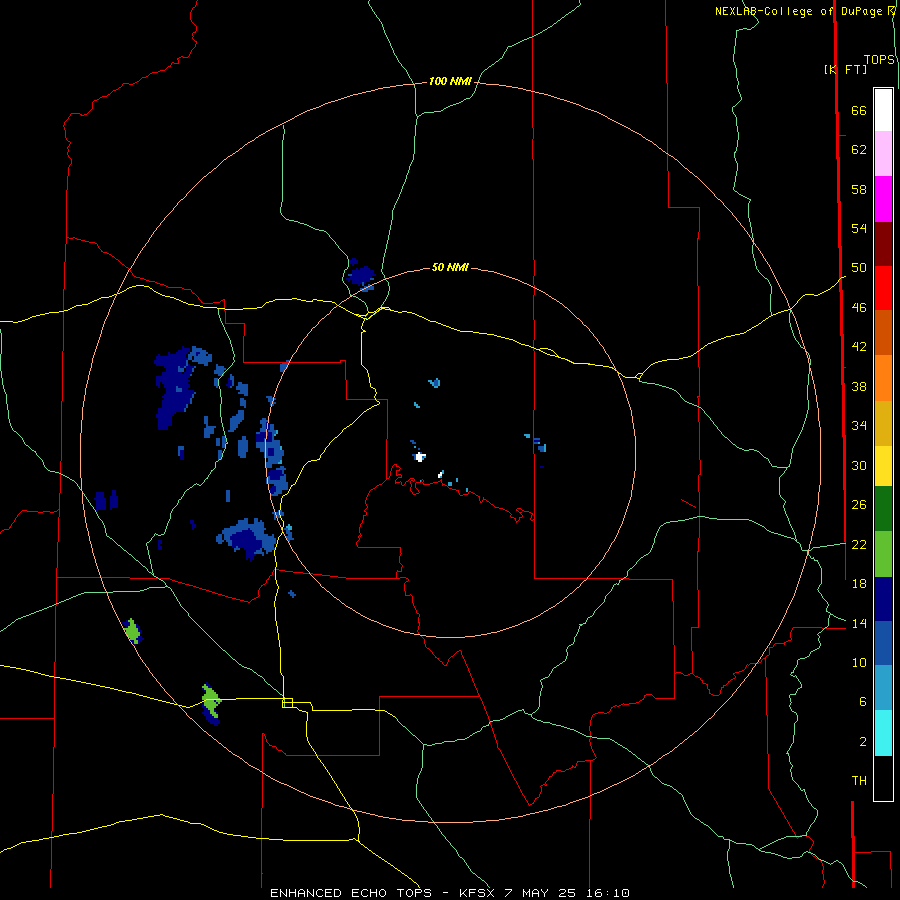Click the light pink legend swatch
Screen dimensions: 900x900
883,154
